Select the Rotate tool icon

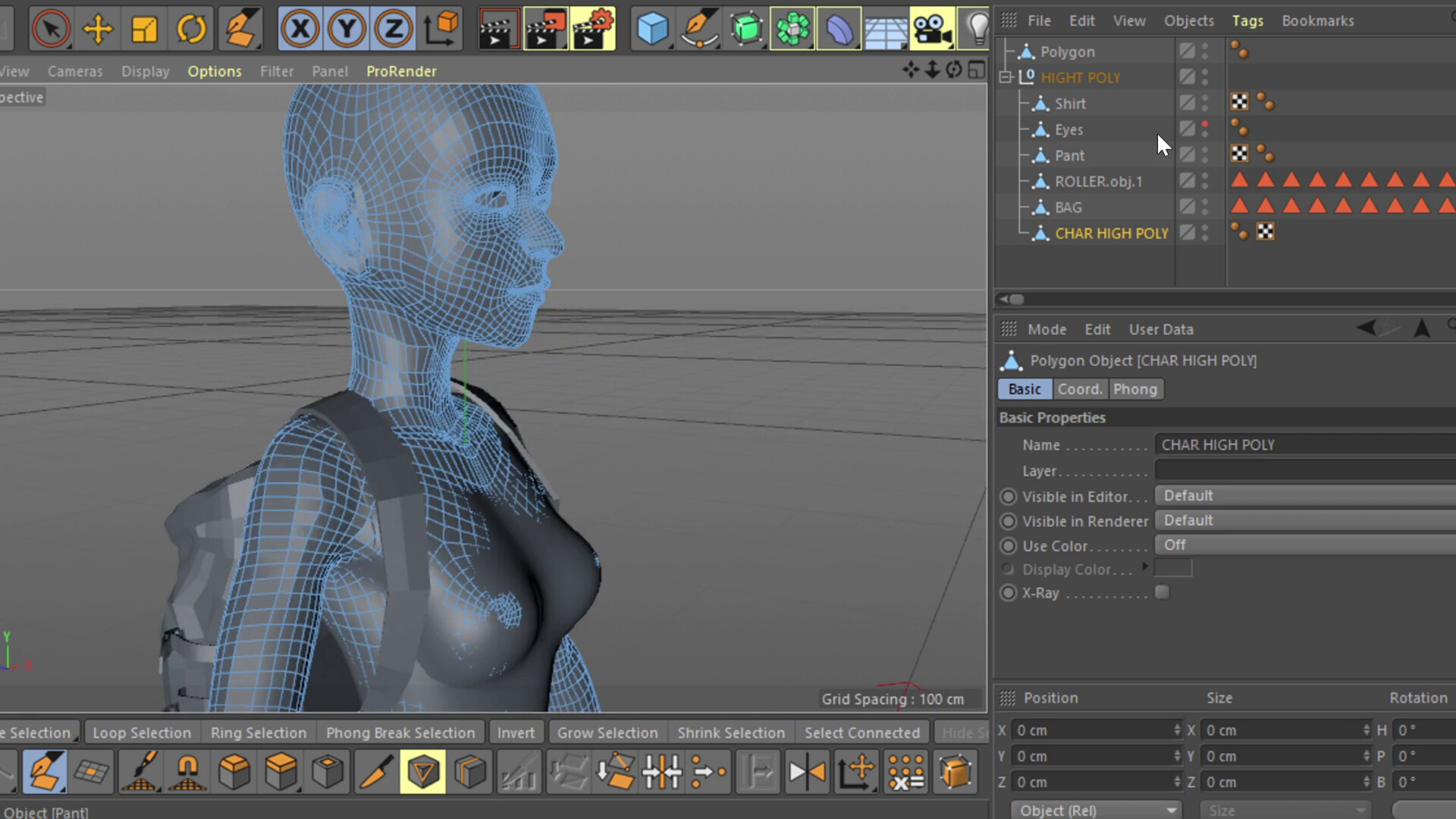[x=191, y=29]
